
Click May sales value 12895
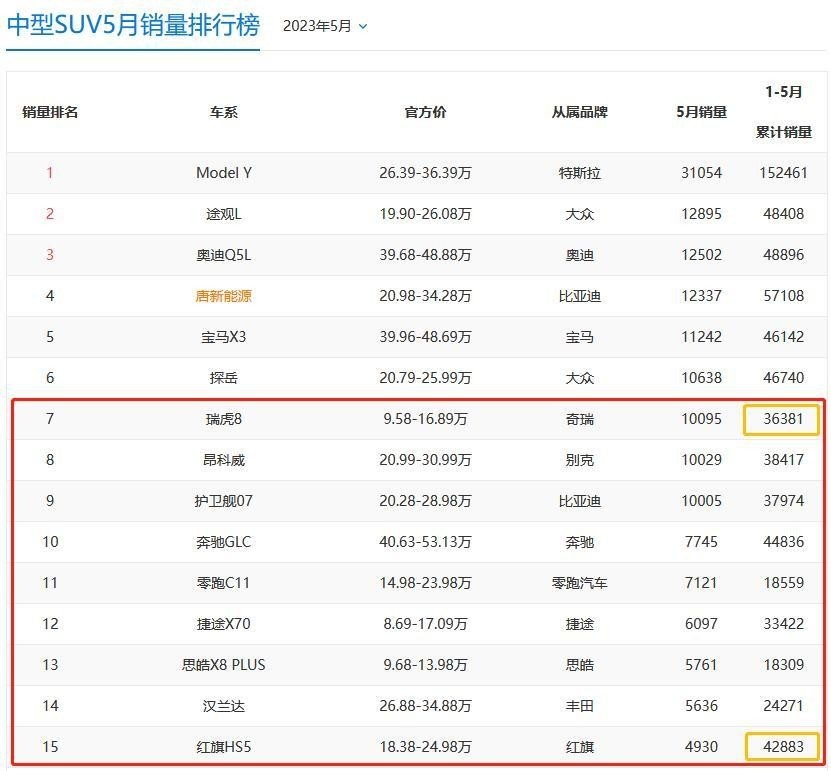coord(701,214)
